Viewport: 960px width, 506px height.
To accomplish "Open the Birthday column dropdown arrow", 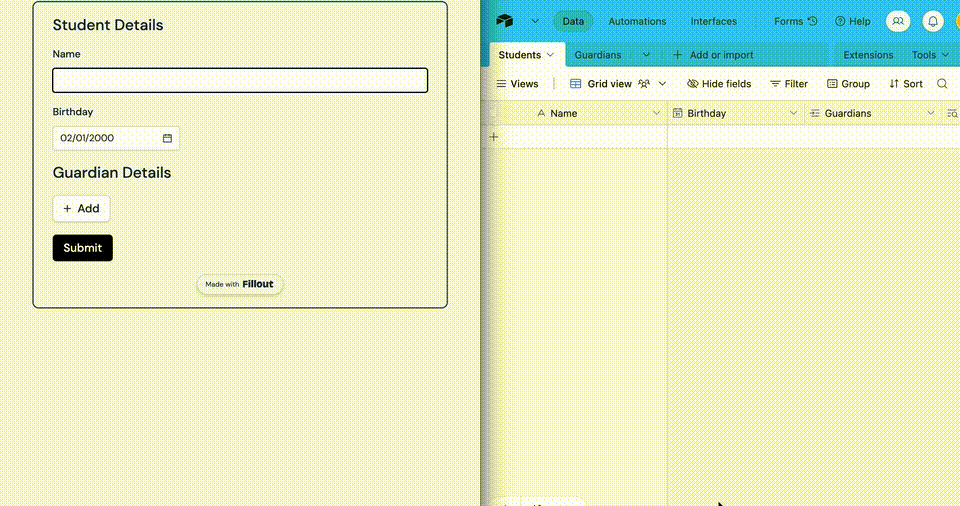I will [793, 113].
